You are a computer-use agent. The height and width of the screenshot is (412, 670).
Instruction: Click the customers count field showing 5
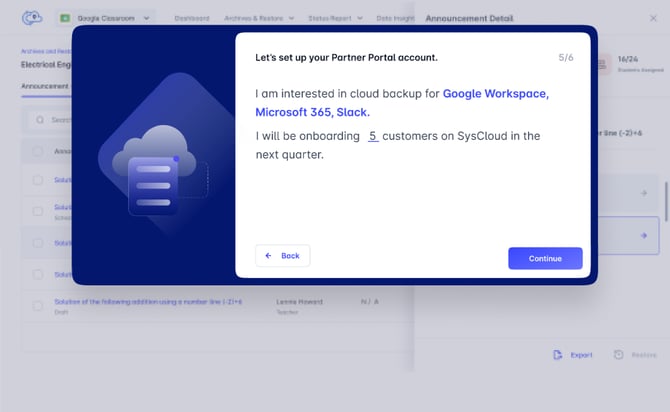click(372, 136)
